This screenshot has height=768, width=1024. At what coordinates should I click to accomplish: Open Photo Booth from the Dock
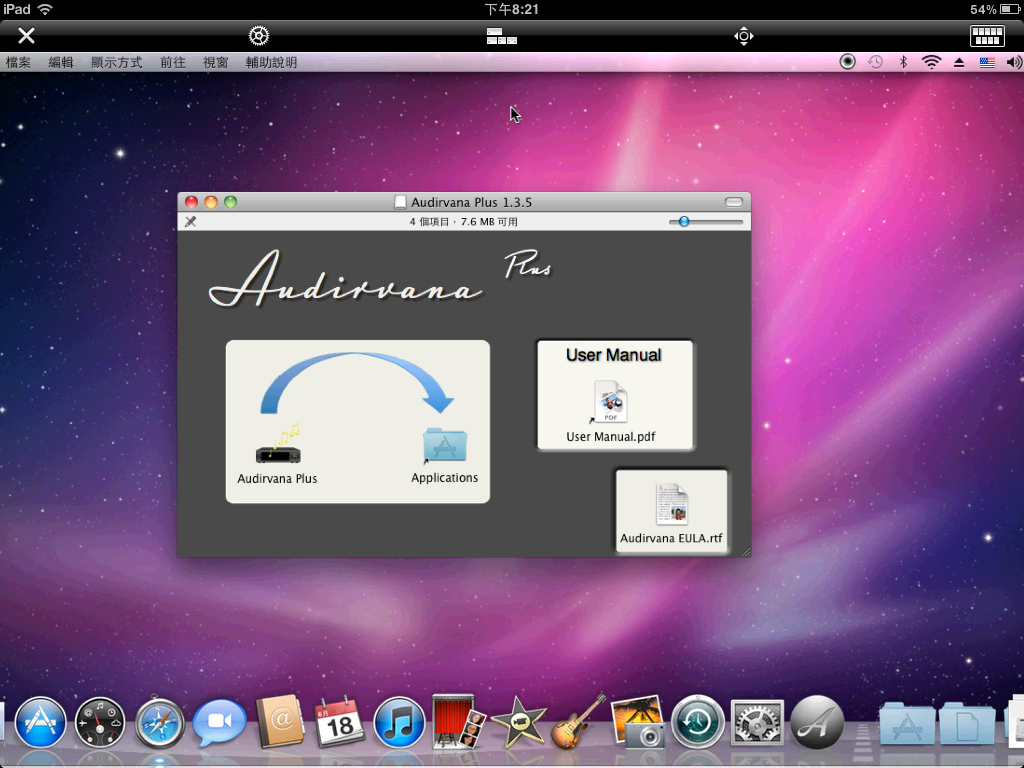(458, 721)
